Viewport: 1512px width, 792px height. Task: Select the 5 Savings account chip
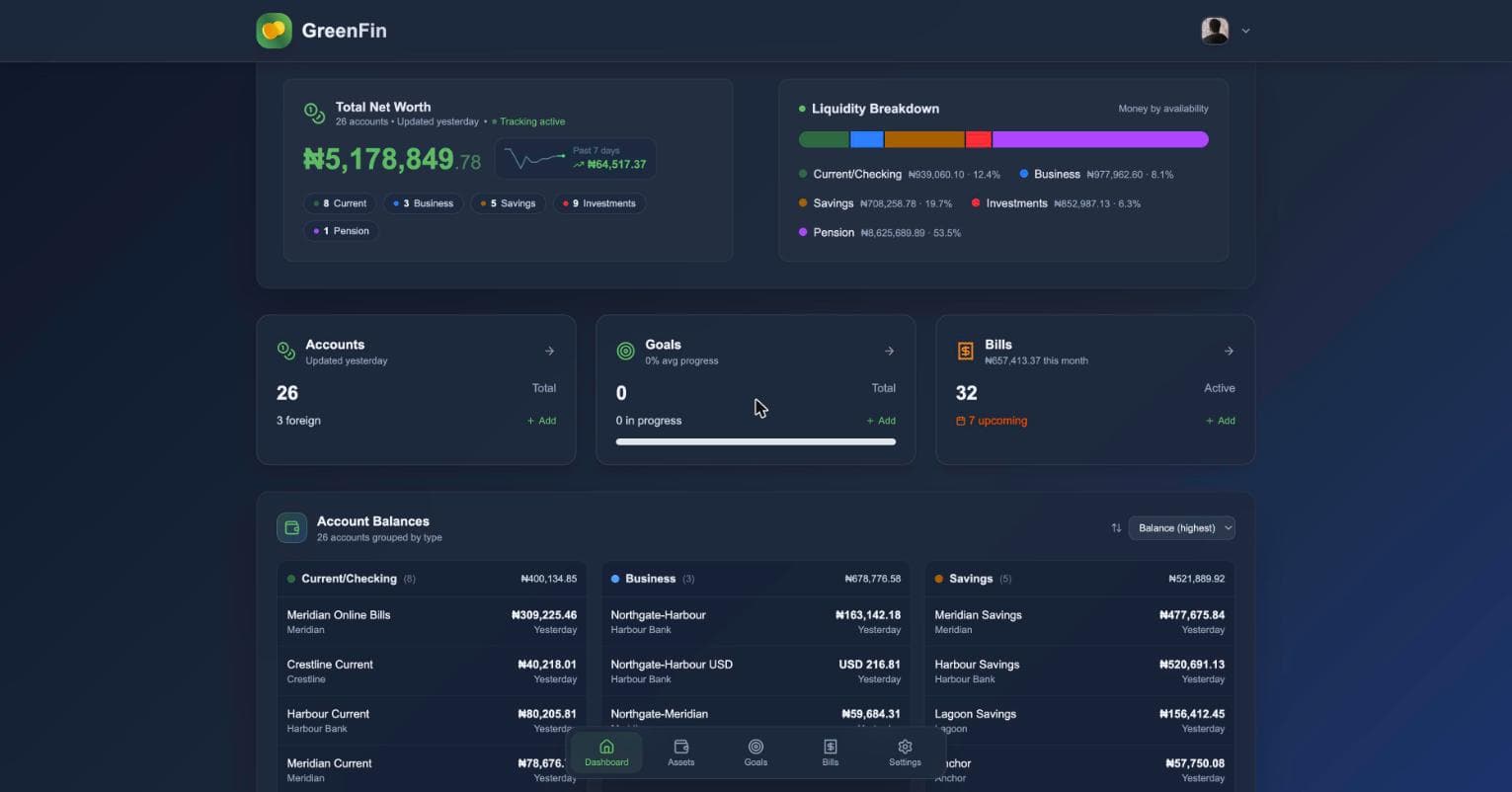pos(508,203)
